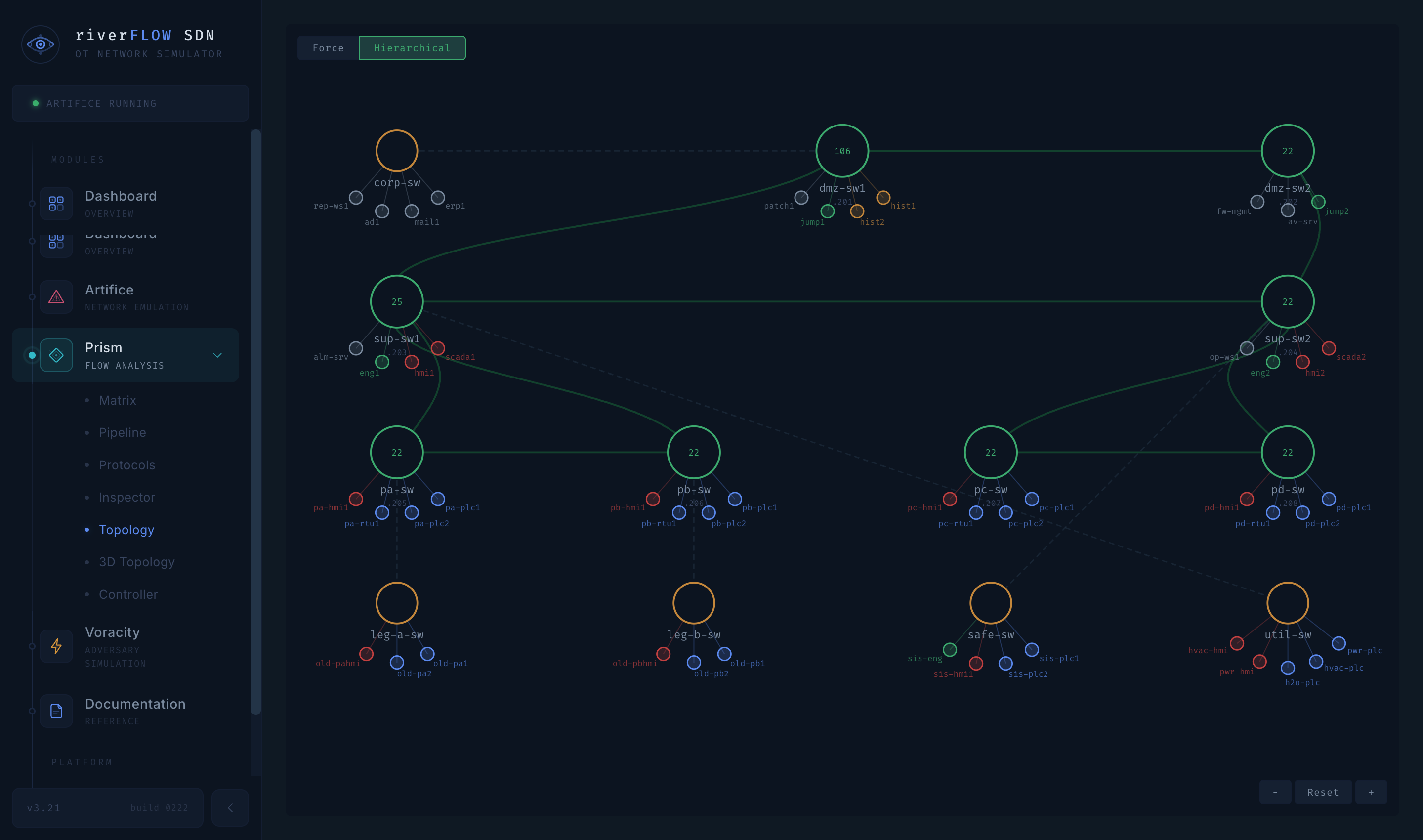
Task: Collapse the sidebar with left chevron
Action: click(230, 808)
